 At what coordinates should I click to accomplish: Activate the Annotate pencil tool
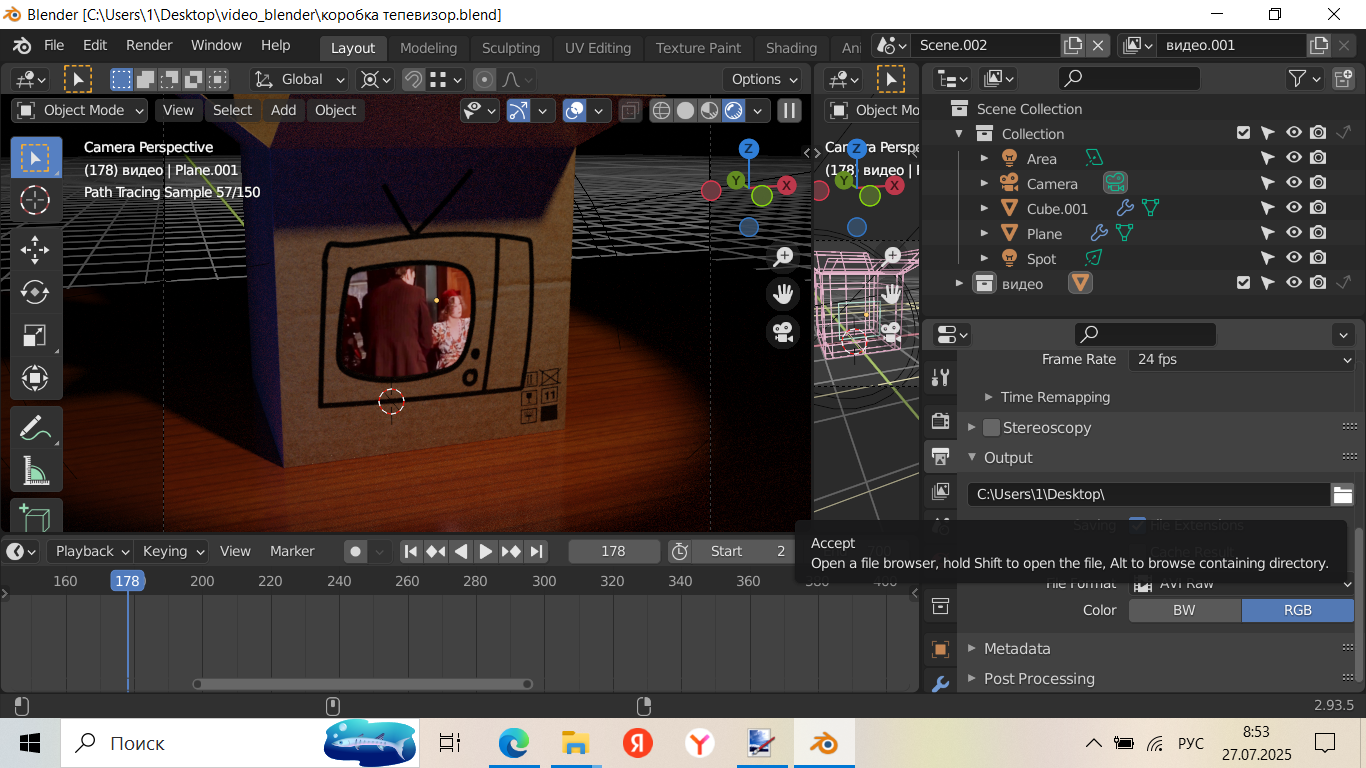pos(35,428)
